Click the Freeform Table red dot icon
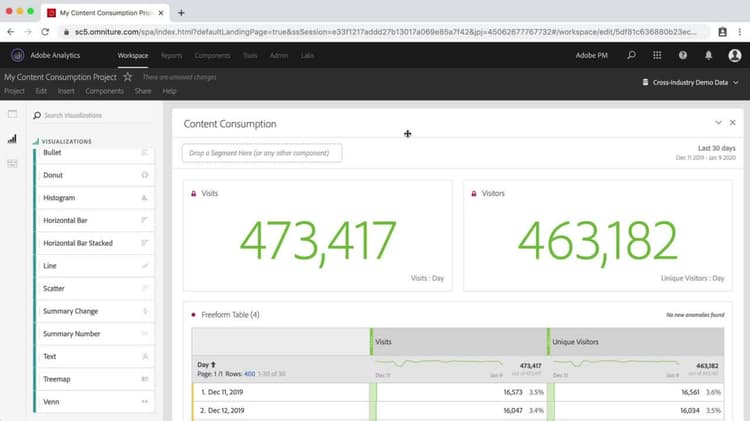Image resolution: width=750 pixels, height=421 pixels. point(193,315)
